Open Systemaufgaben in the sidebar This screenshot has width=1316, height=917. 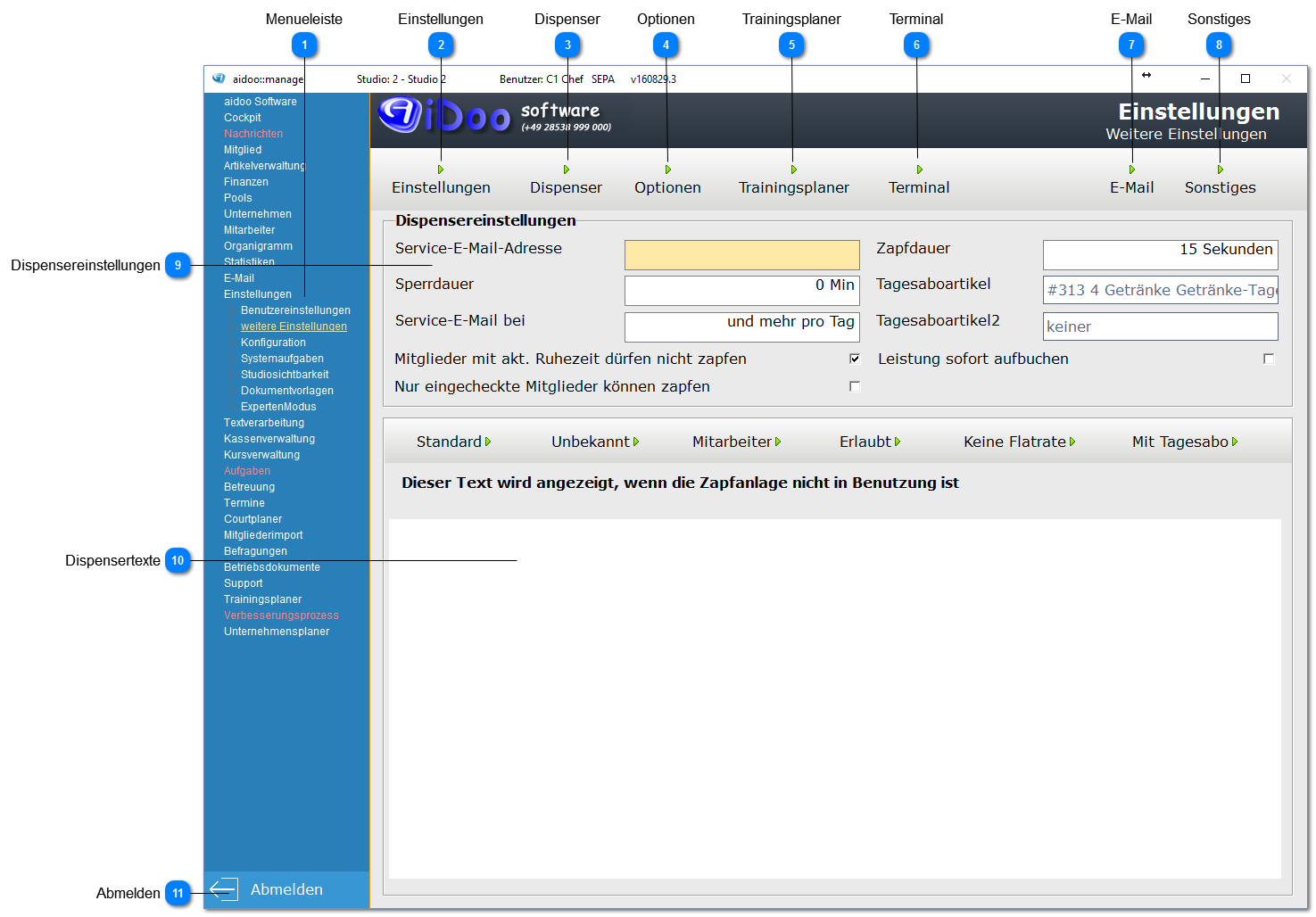[x=282, y=359]
